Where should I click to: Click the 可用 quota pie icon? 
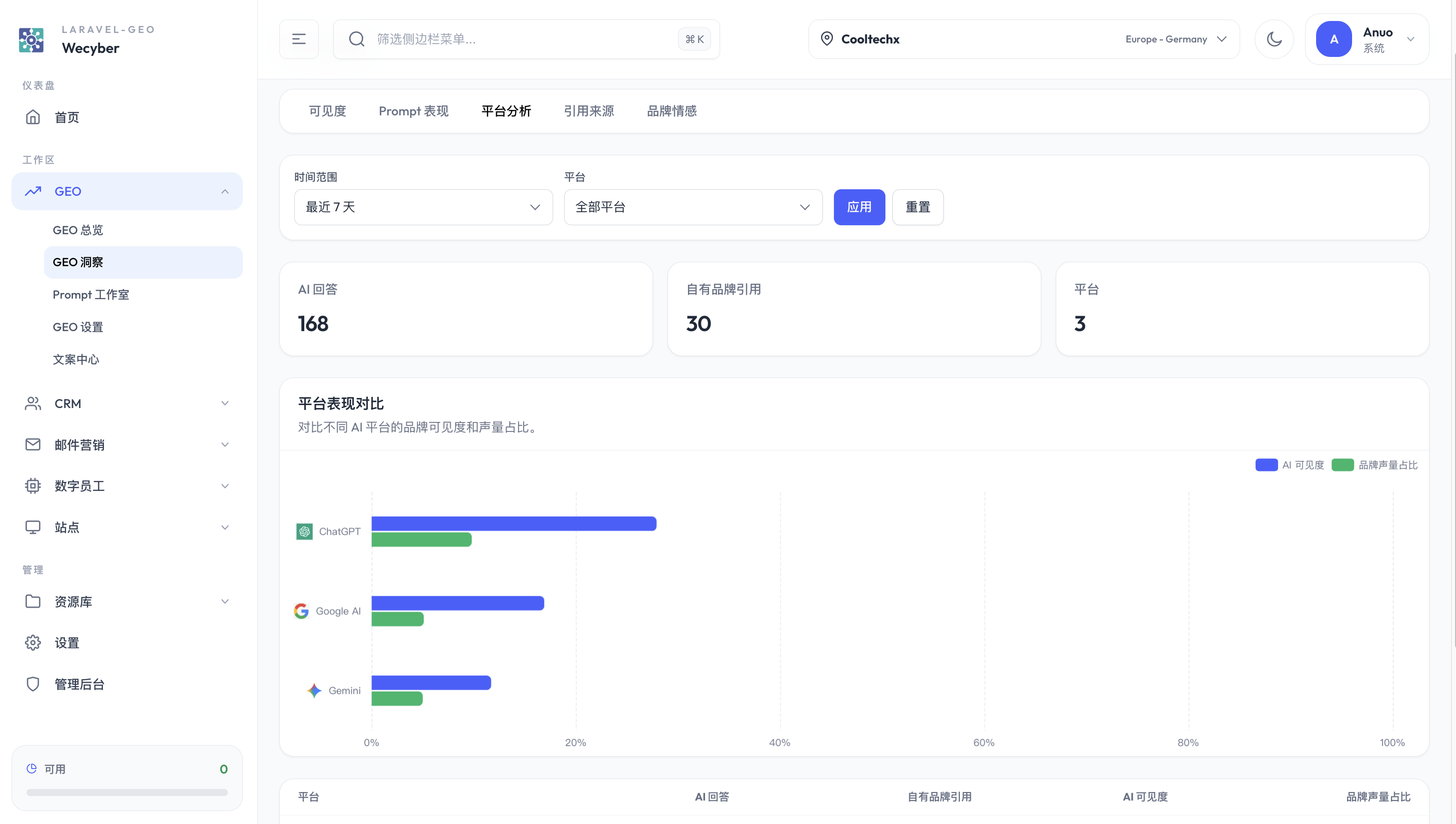click(31, 769)
